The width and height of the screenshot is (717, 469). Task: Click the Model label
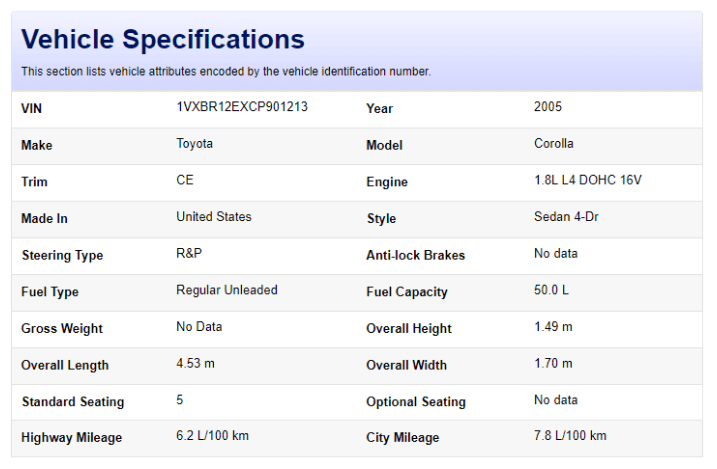pyautogui.click(x=384, y=145)
